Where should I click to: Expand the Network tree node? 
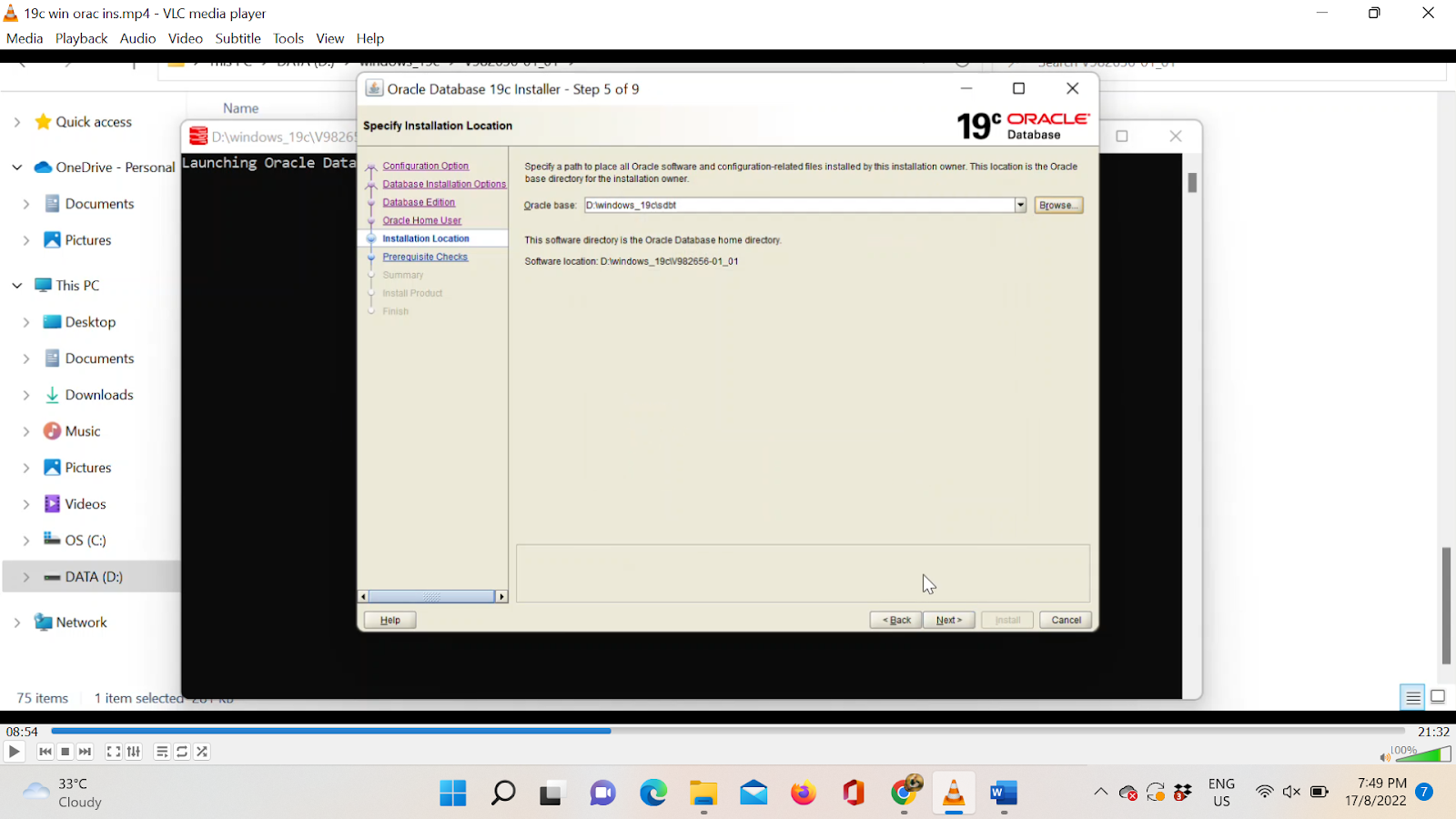tap(16, 622)
